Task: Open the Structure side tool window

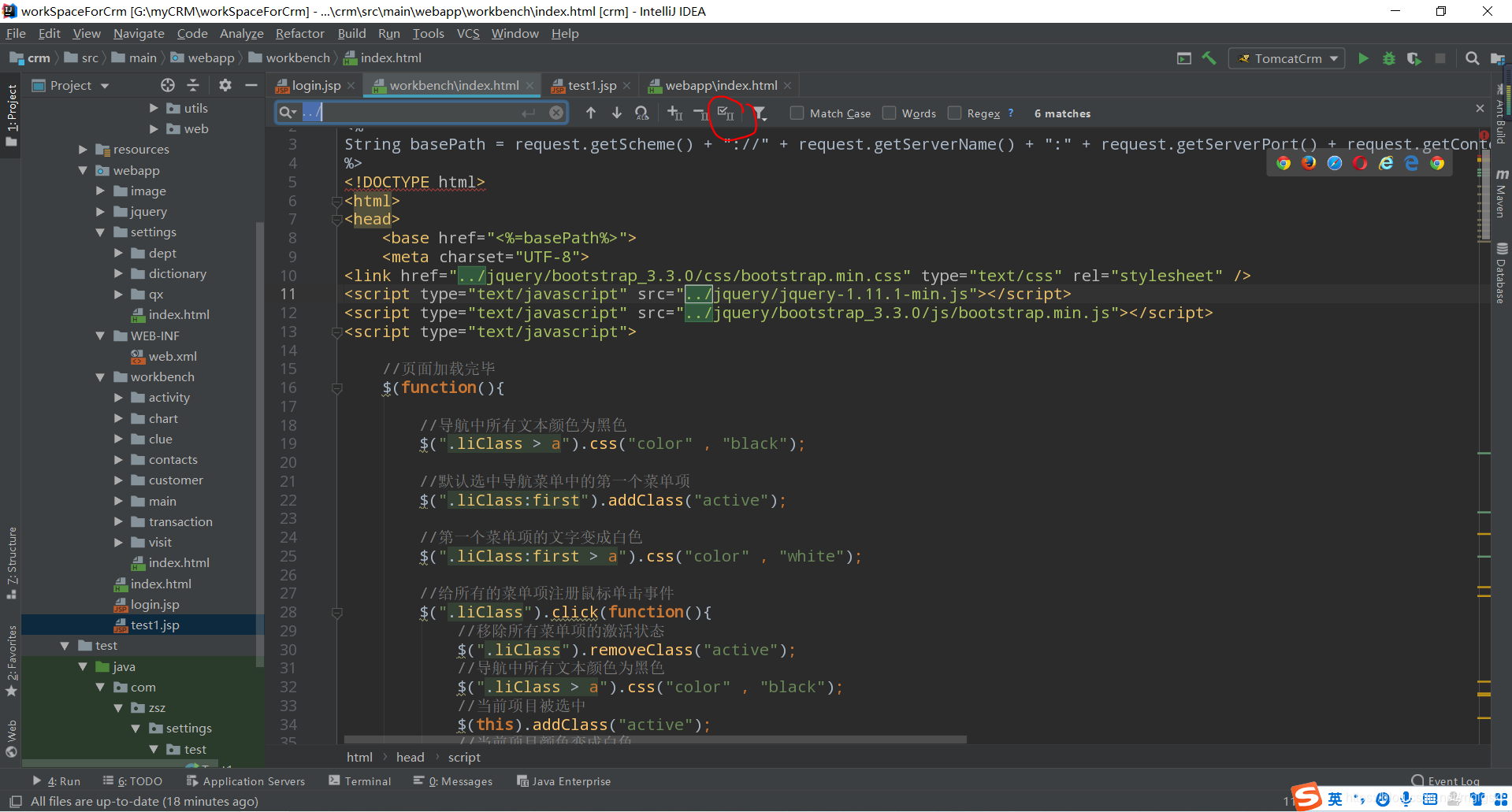Action: tap(12, 562)
